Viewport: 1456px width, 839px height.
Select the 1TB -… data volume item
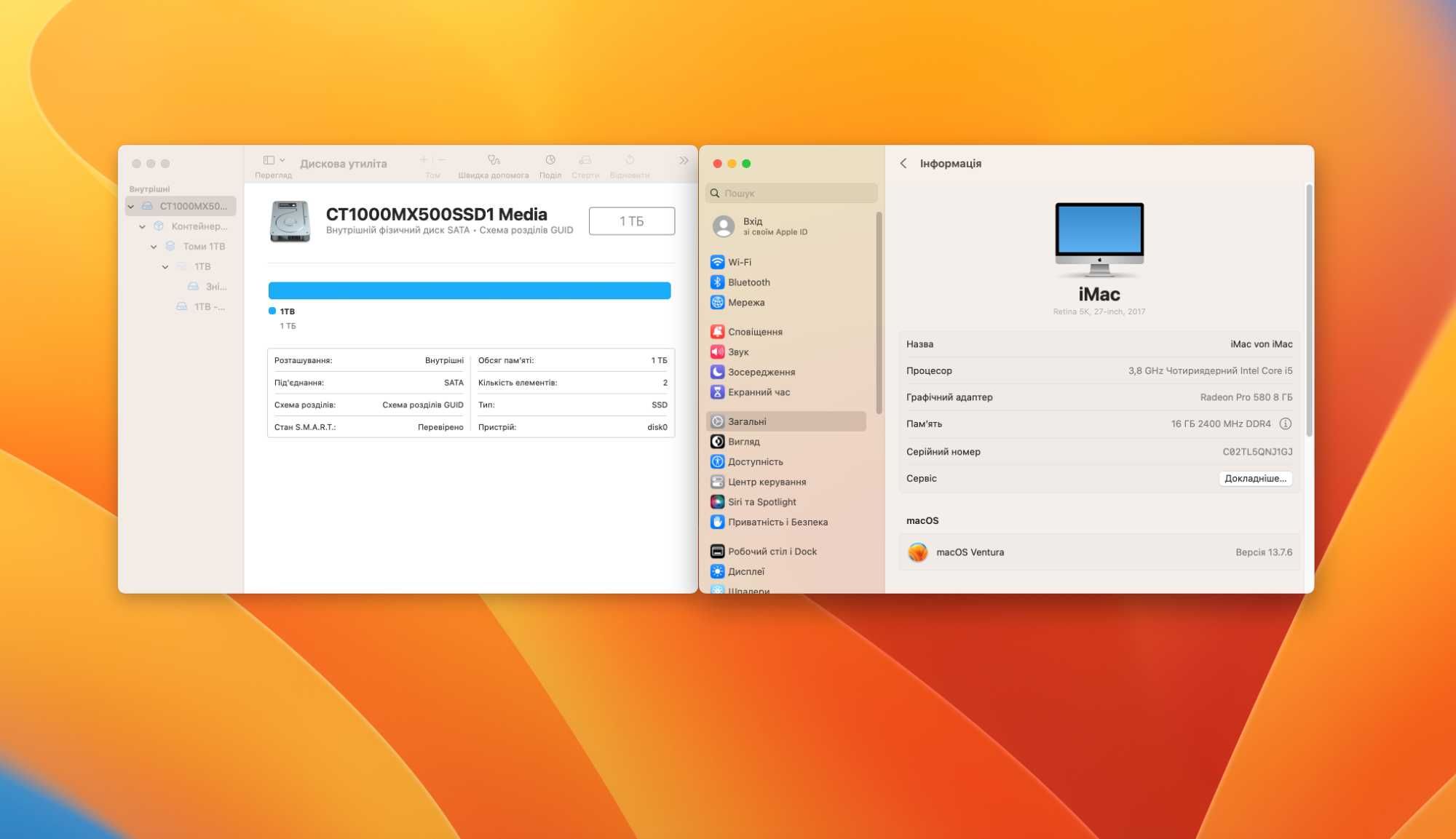(x=202, y=307)
